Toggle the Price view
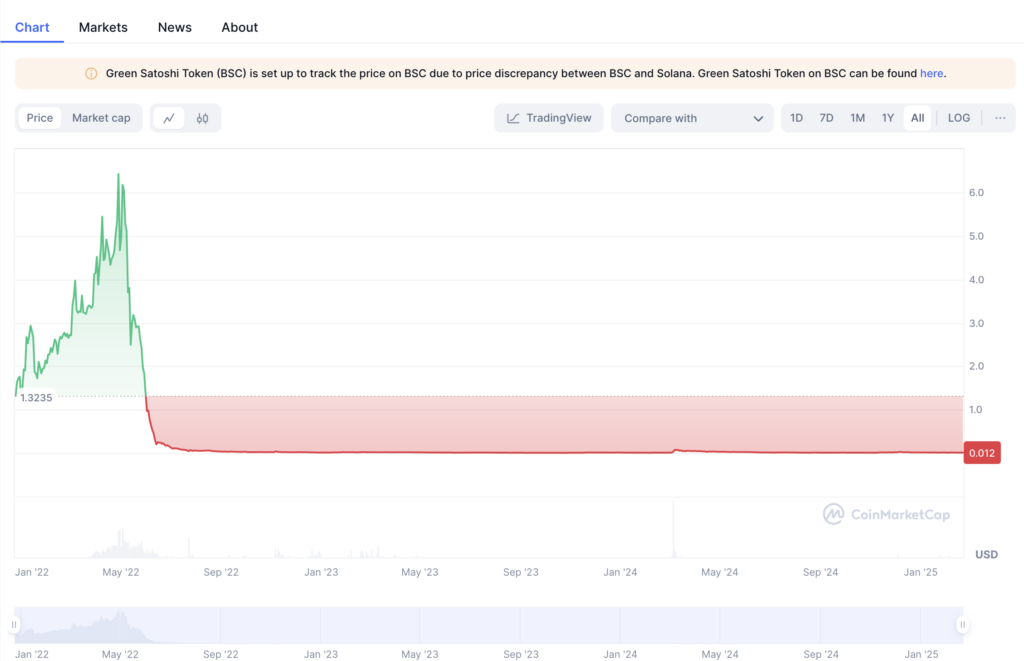This screenshot has width=1024, height=661. point(39,118)
